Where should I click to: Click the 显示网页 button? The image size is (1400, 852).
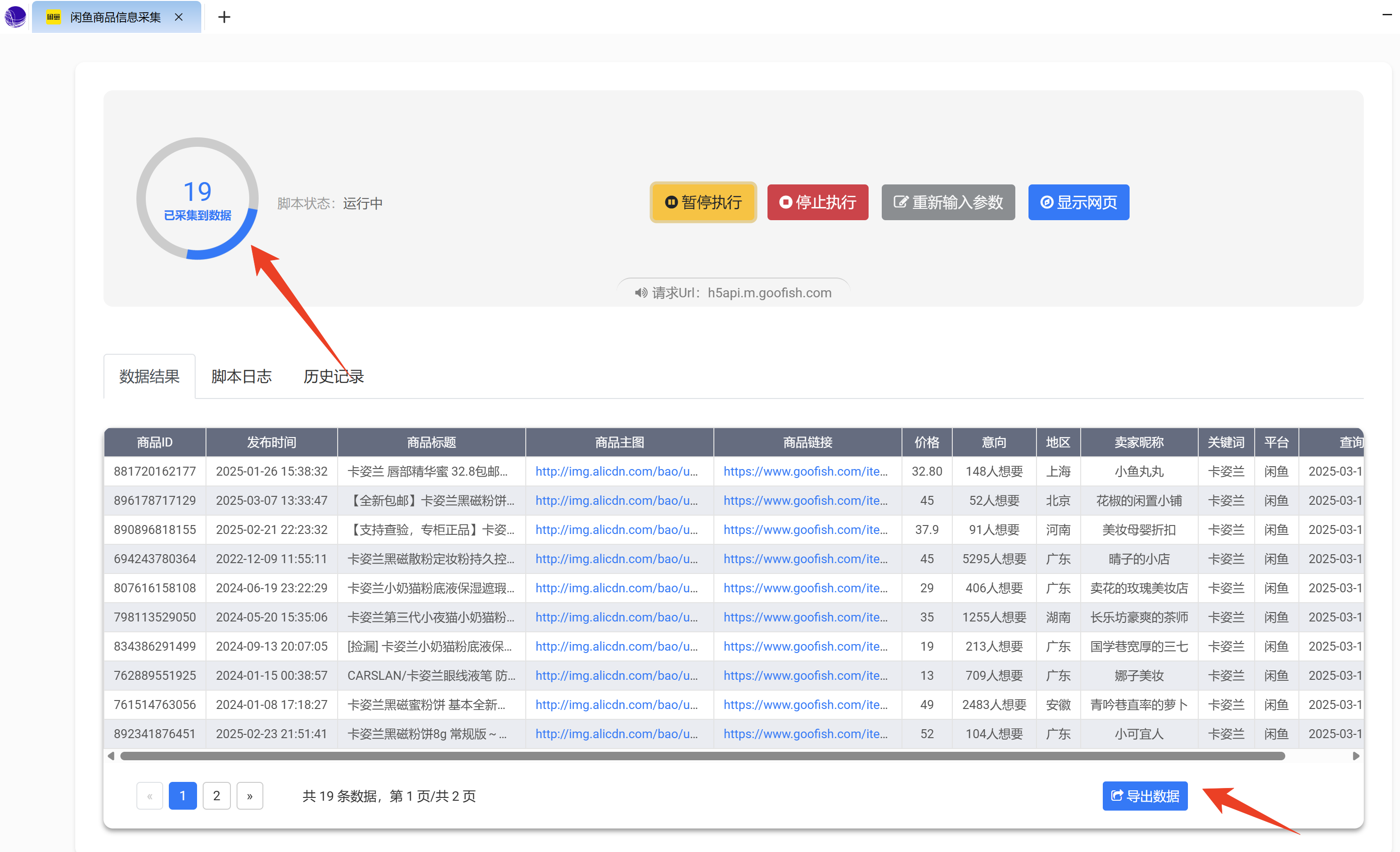coord(1078,202)
